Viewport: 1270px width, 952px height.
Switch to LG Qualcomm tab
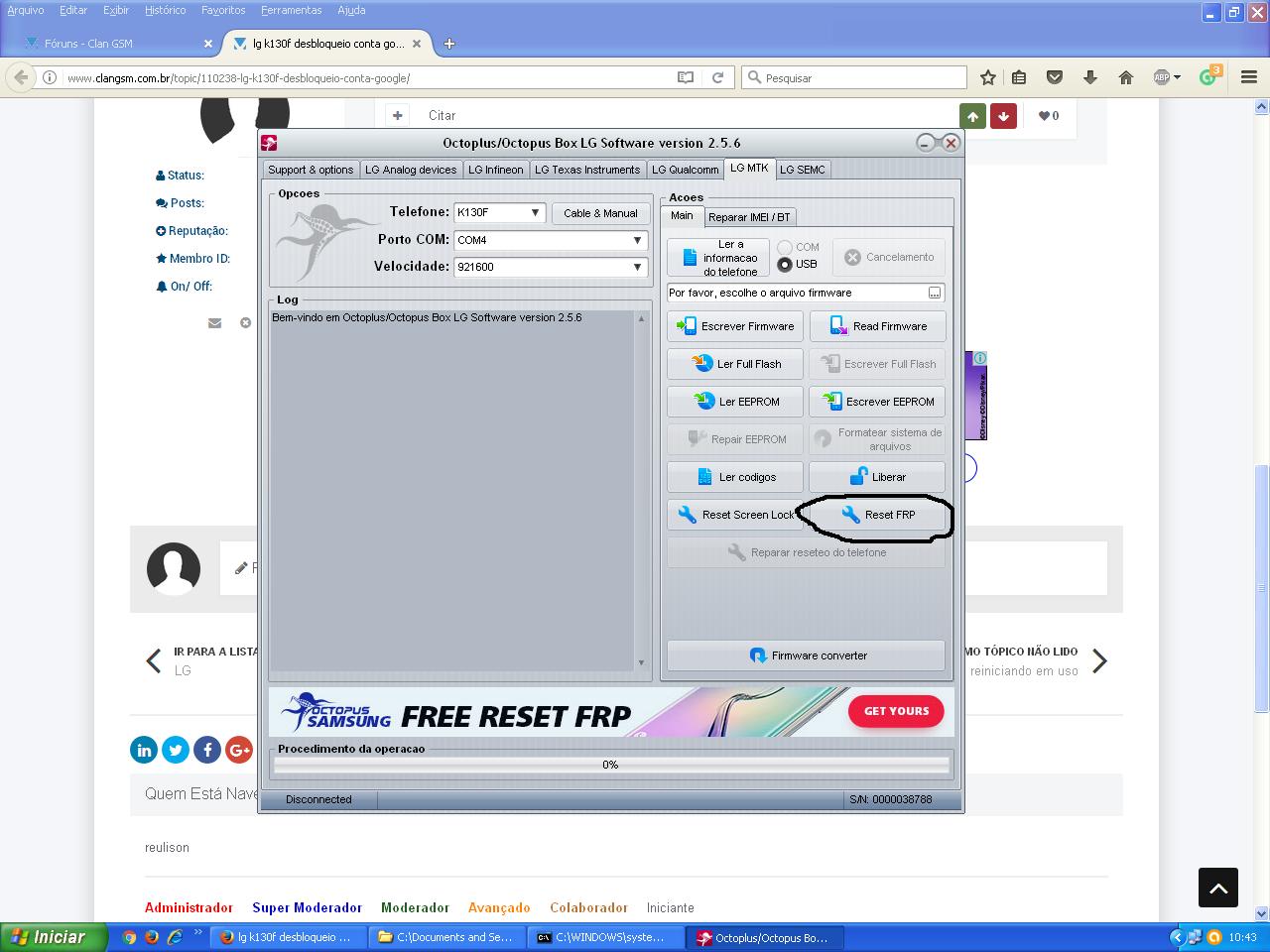685,170
